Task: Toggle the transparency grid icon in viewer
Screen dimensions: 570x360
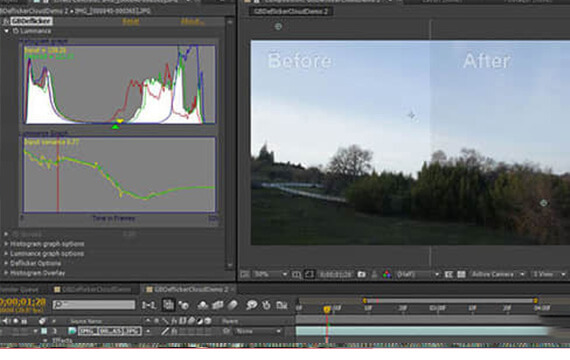Action: (461, 275)
